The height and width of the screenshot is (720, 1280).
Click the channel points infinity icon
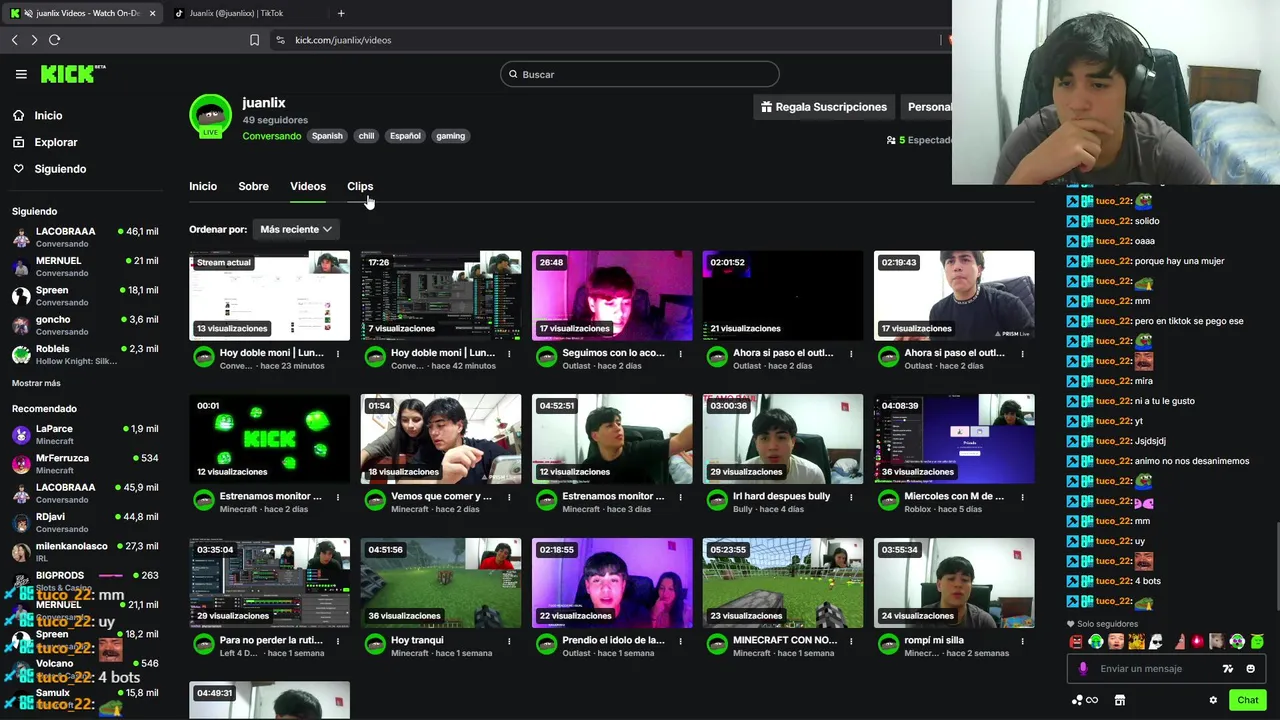click(1085, 700)
